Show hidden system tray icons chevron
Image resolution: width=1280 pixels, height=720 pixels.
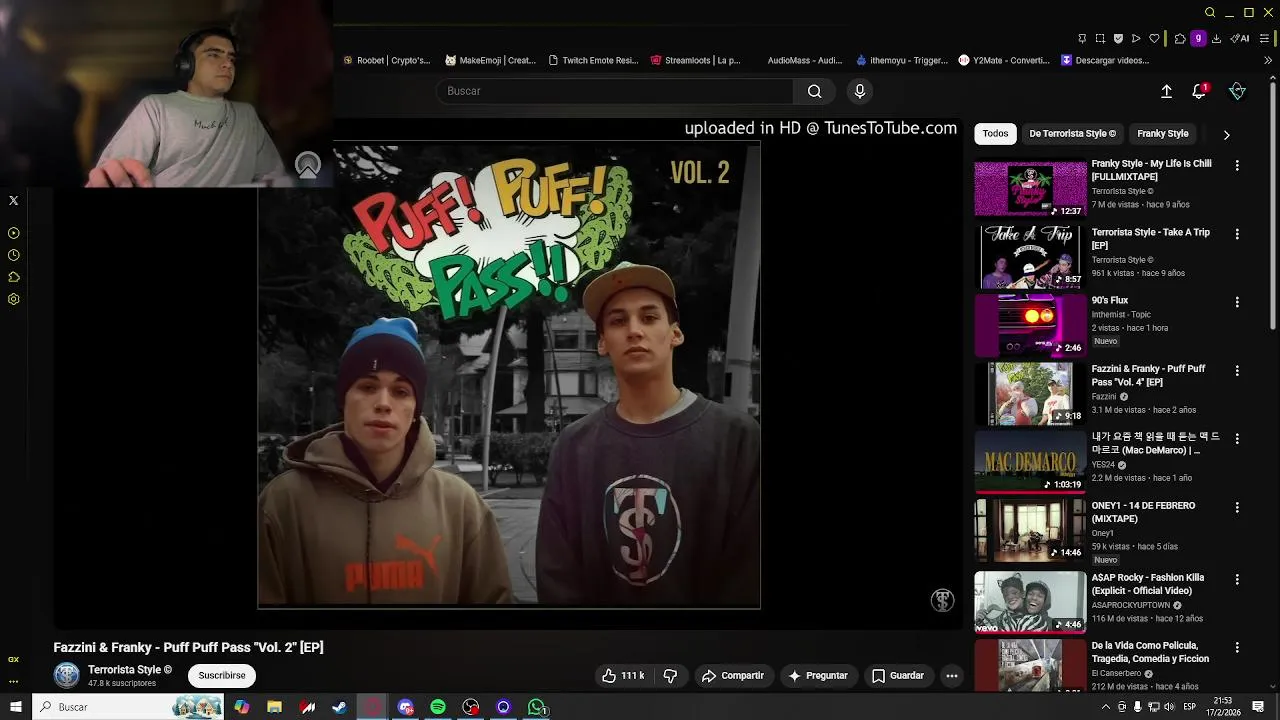click(1105, 707)
